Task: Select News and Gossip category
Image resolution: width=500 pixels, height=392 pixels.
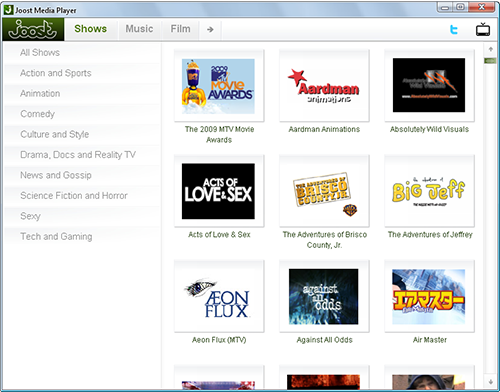Action: click(x=82, y=175)
